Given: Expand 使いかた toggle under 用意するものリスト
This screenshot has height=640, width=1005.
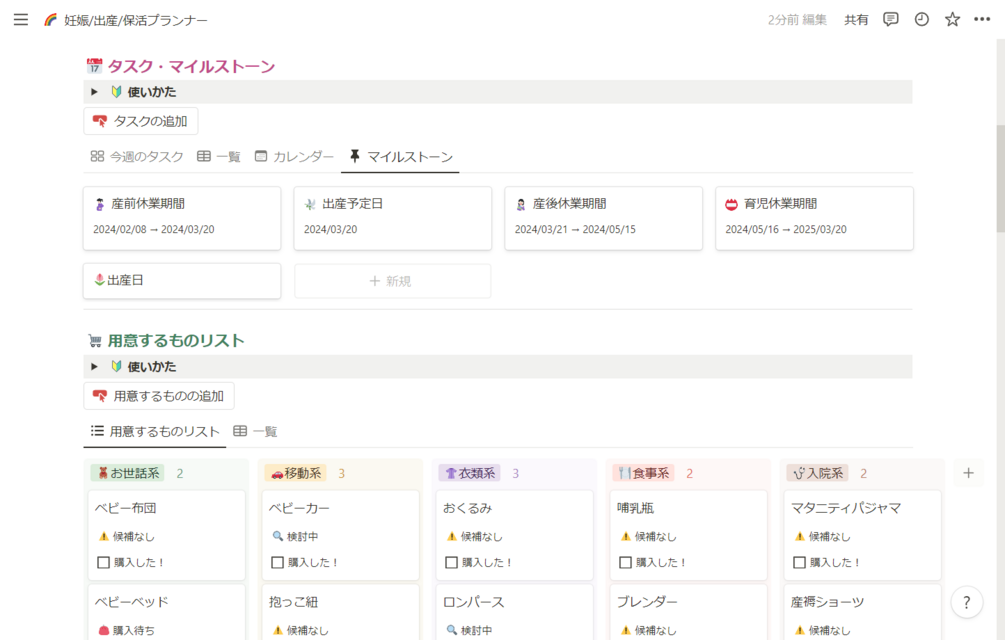Looking at the screenshot, I should (94, 366).
